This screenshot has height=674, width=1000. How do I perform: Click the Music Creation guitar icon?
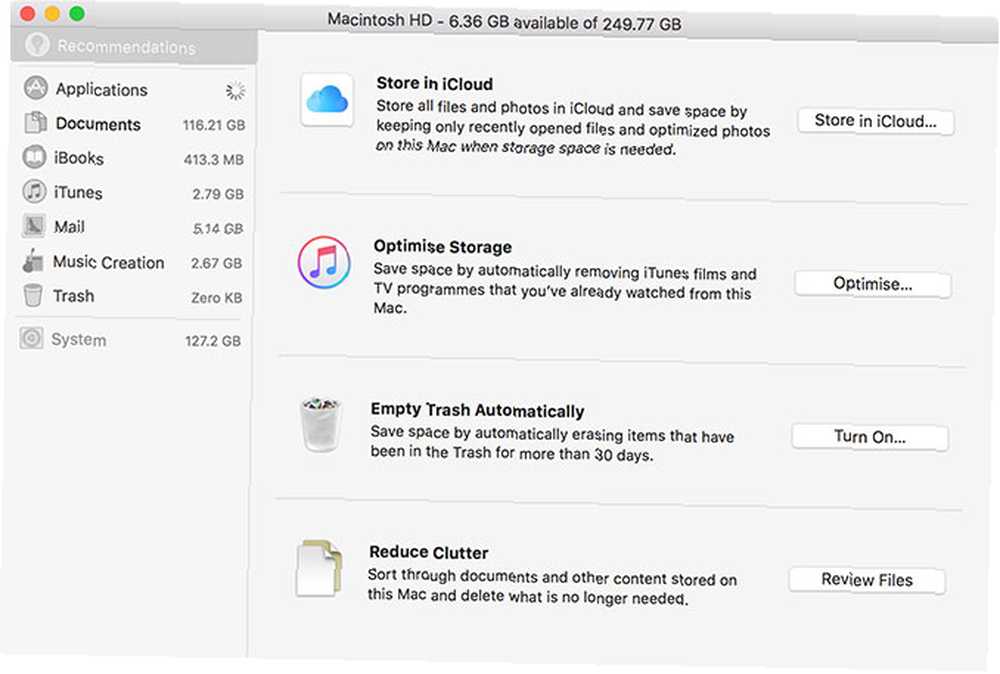[x=33, y=261]
